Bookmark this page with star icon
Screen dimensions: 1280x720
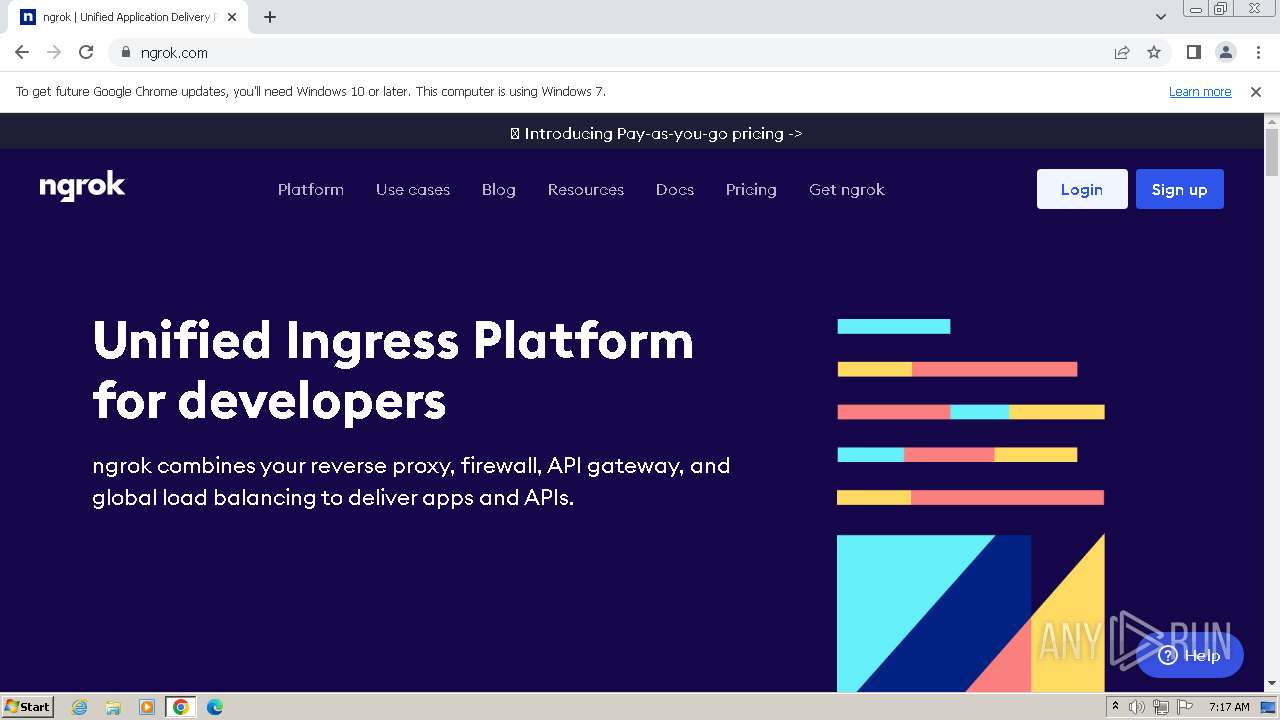pos(1154,52)
